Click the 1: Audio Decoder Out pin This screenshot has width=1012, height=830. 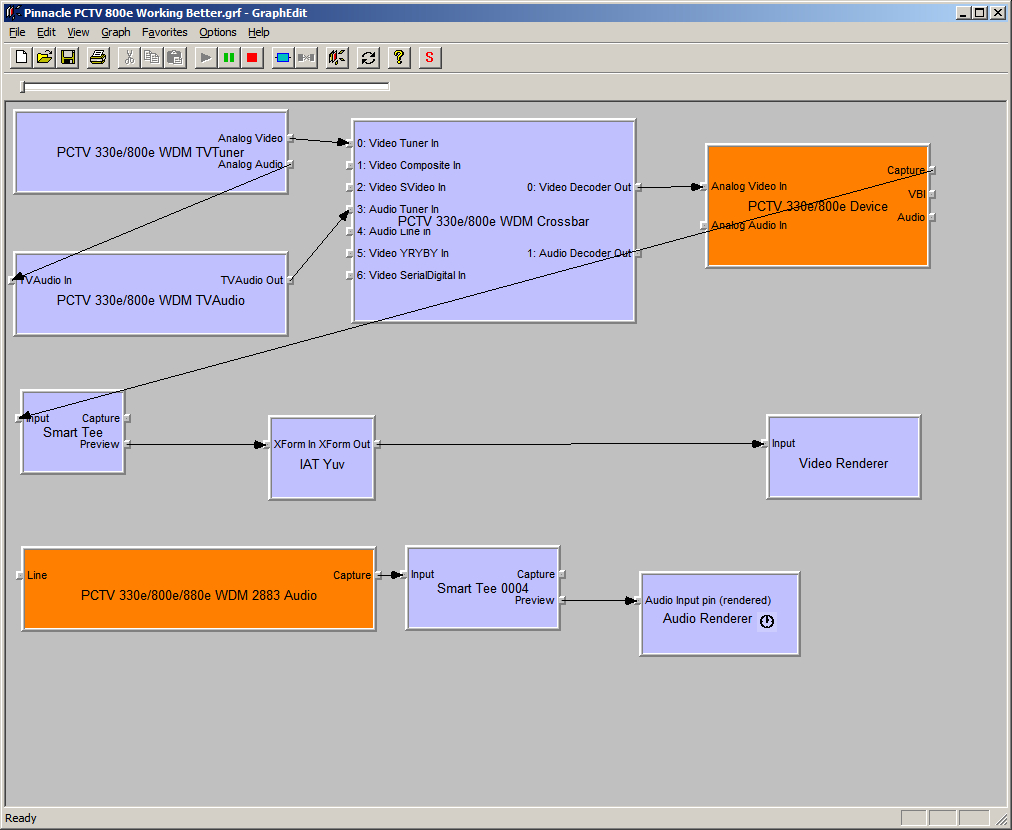click(x=638, y=253)
